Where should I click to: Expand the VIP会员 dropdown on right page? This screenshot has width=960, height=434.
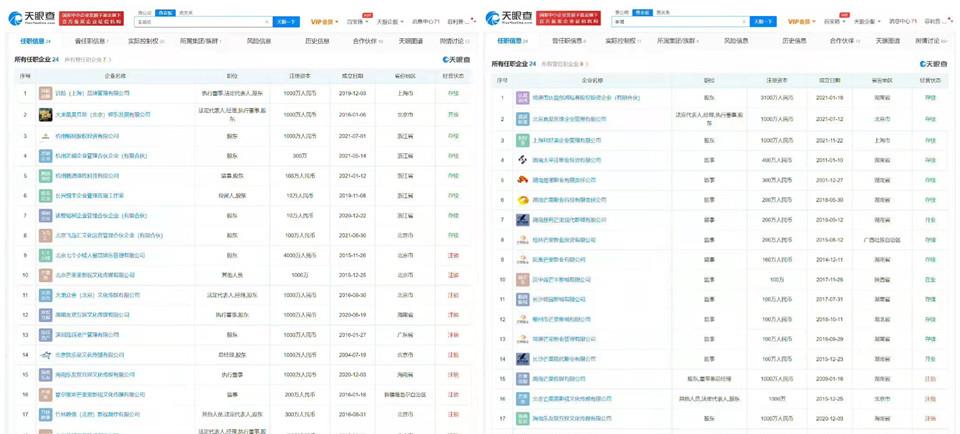(801, 21)
